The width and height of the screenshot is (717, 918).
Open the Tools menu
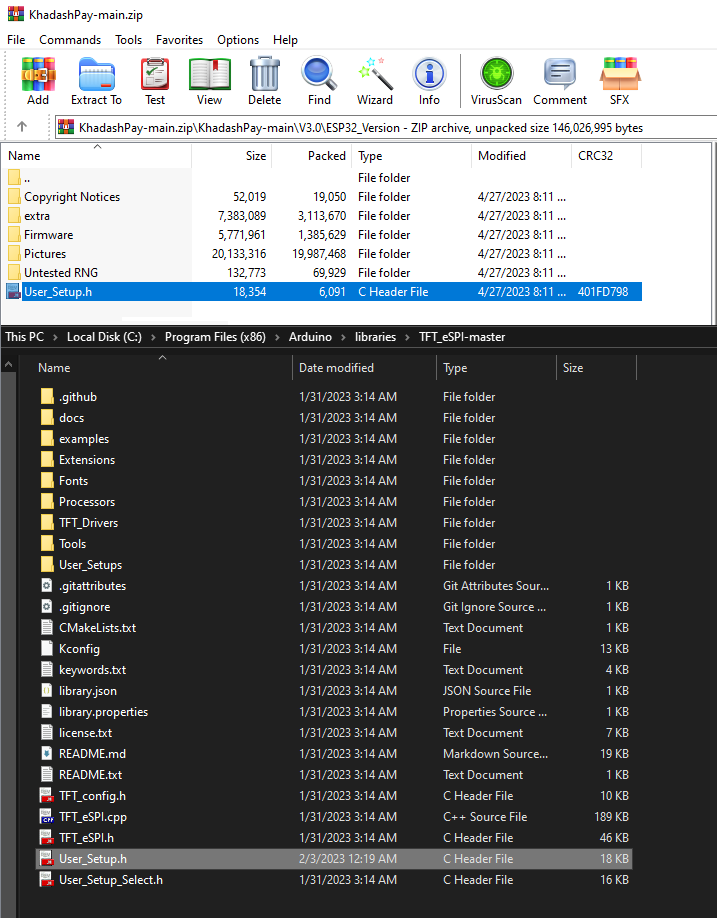point(128,40)
